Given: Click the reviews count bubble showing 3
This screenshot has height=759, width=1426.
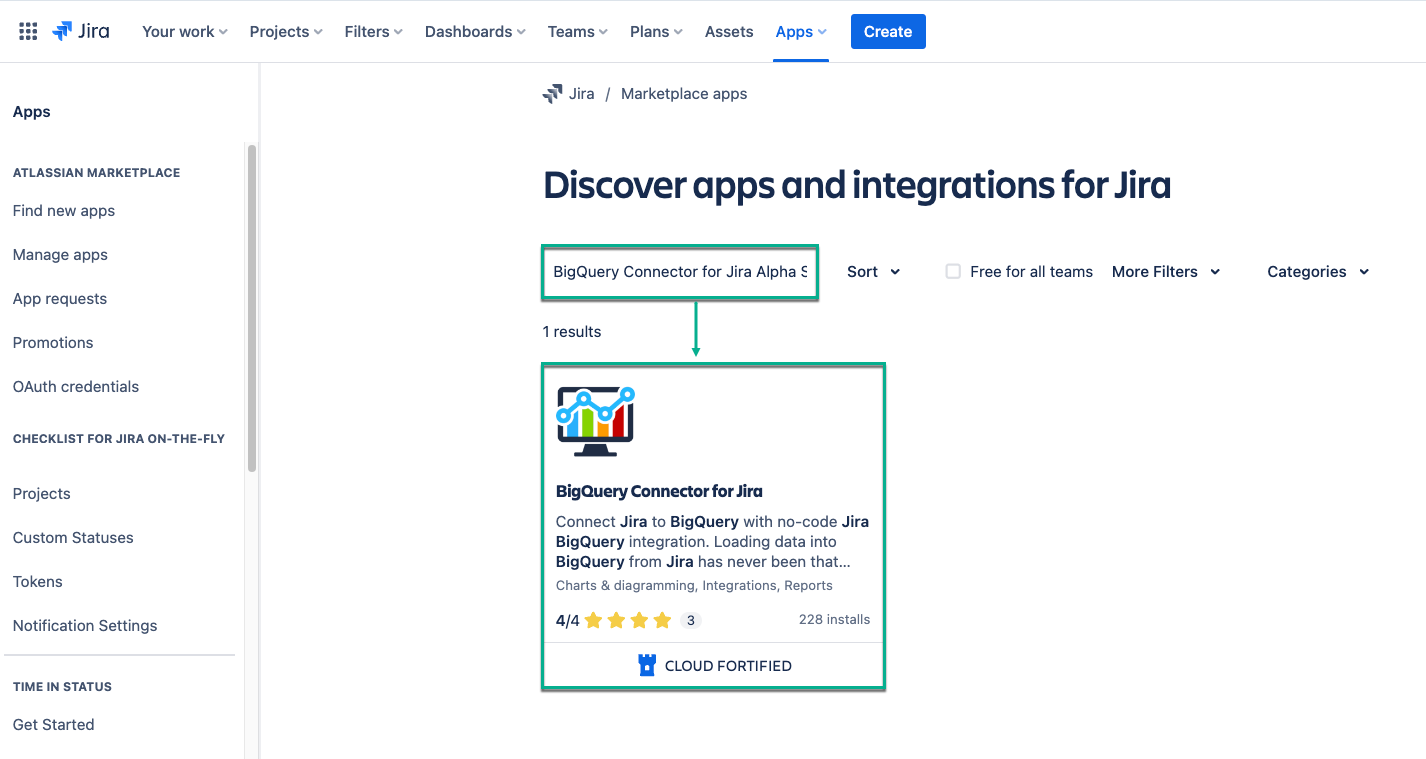Looking at the screenshot, I should pos(690,620).
